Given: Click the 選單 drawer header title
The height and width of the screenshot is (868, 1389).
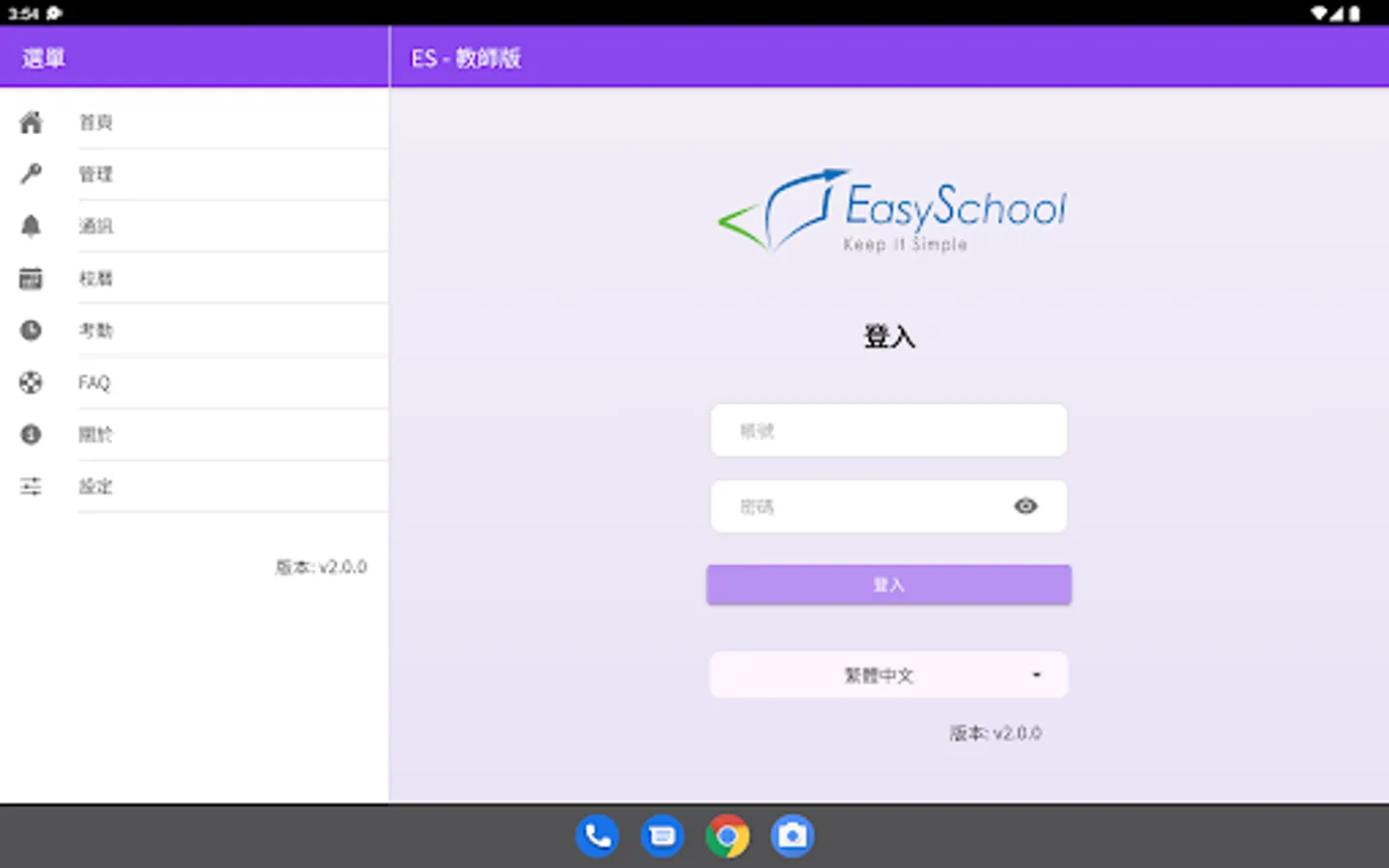Looking at the screenshot, I should click(43, 58).
